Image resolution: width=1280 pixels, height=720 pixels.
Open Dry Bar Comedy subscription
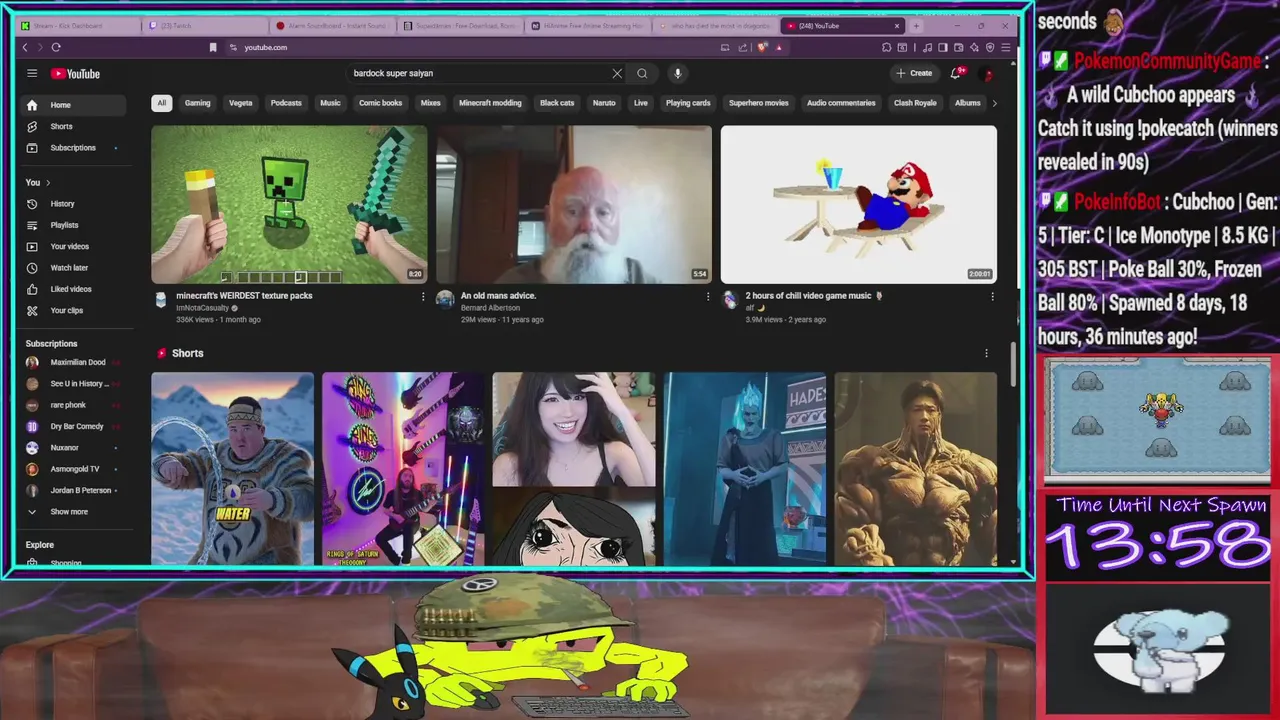[75, 426]
